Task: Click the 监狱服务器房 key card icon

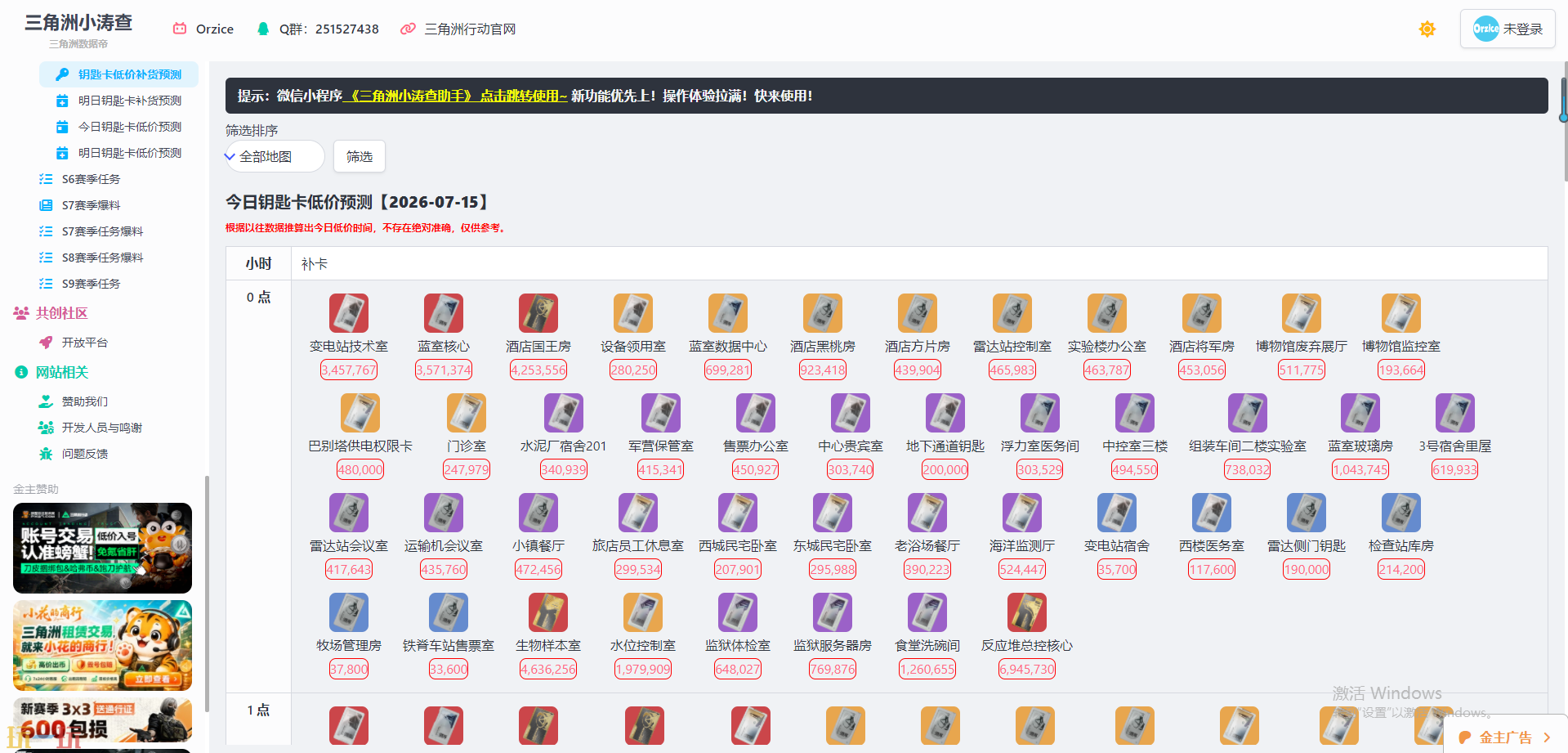Action: pos(833,612)
